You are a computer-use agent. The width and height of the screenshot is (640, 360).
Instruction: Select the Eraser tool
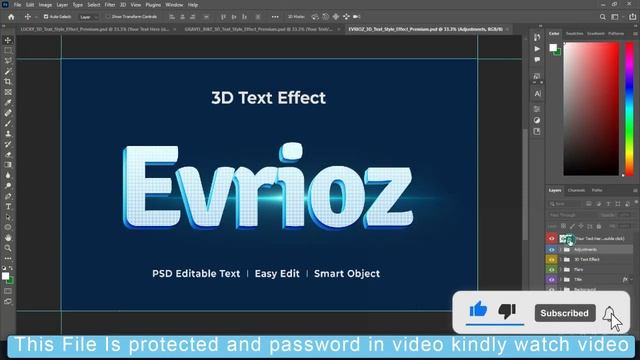pos(8,155)
